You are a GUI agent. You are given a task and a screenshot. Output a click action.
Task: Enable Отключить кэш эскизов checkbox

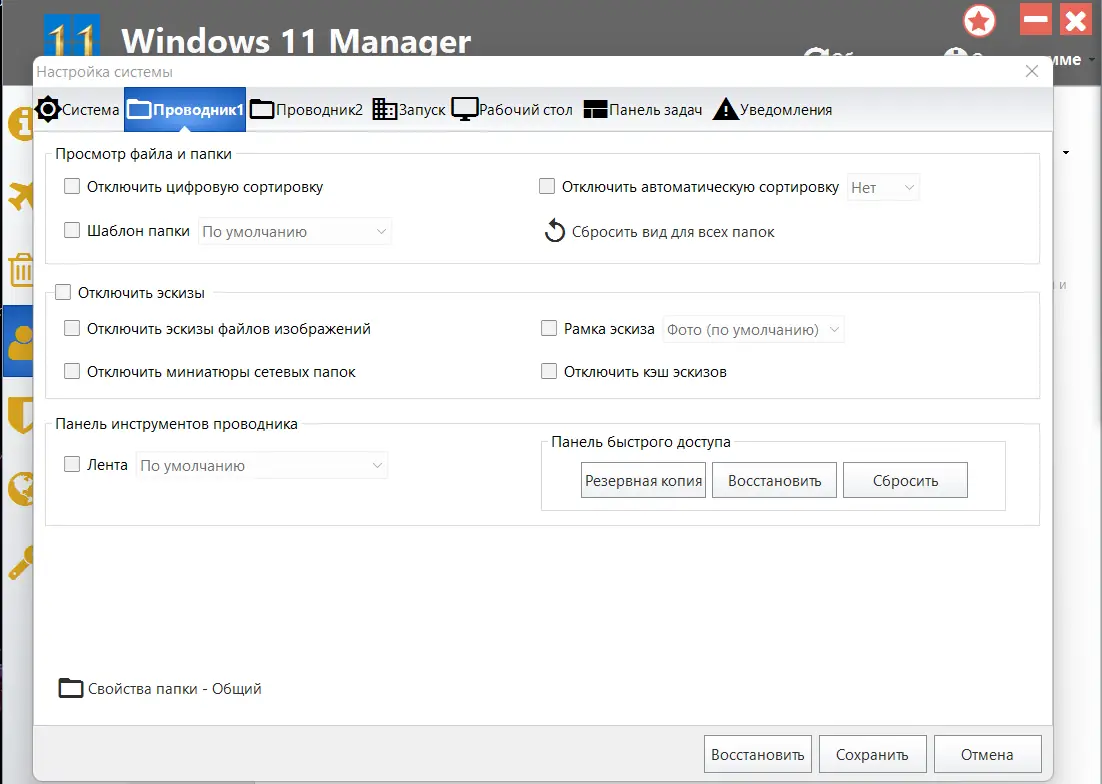point(549,371)
